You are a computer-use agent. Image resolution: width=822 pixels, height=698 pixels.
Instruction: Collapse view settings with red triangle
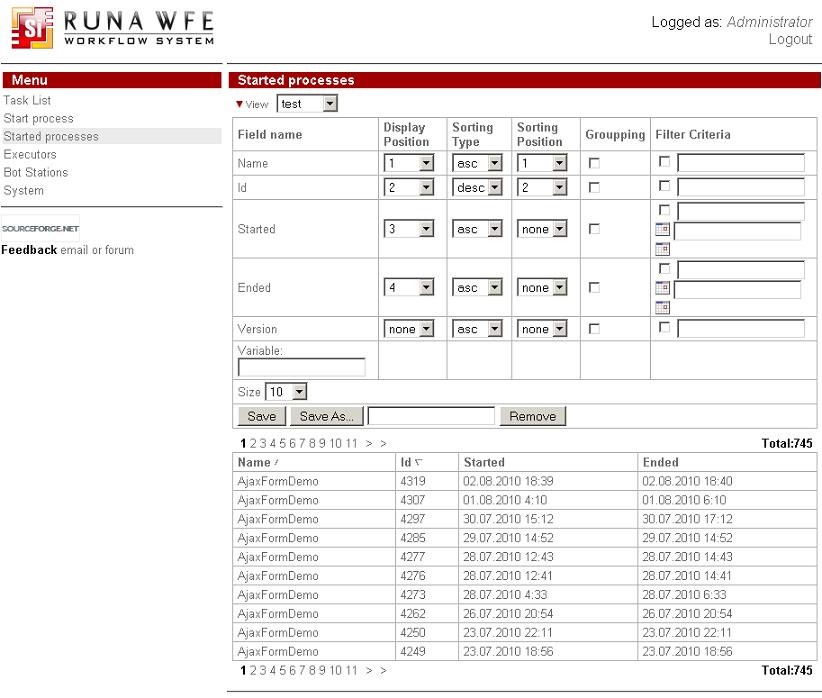[238, 102]
